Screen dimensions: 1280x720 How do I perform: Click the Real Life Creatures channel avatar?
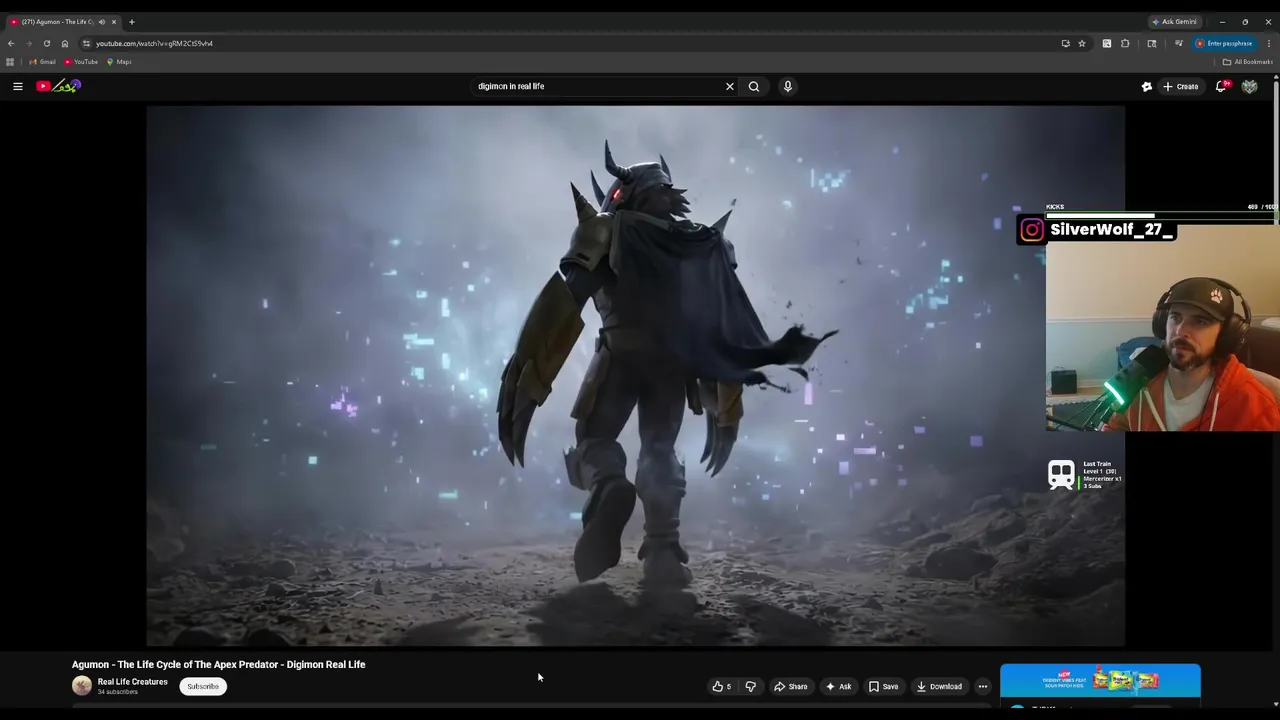(x=82, y=686)
